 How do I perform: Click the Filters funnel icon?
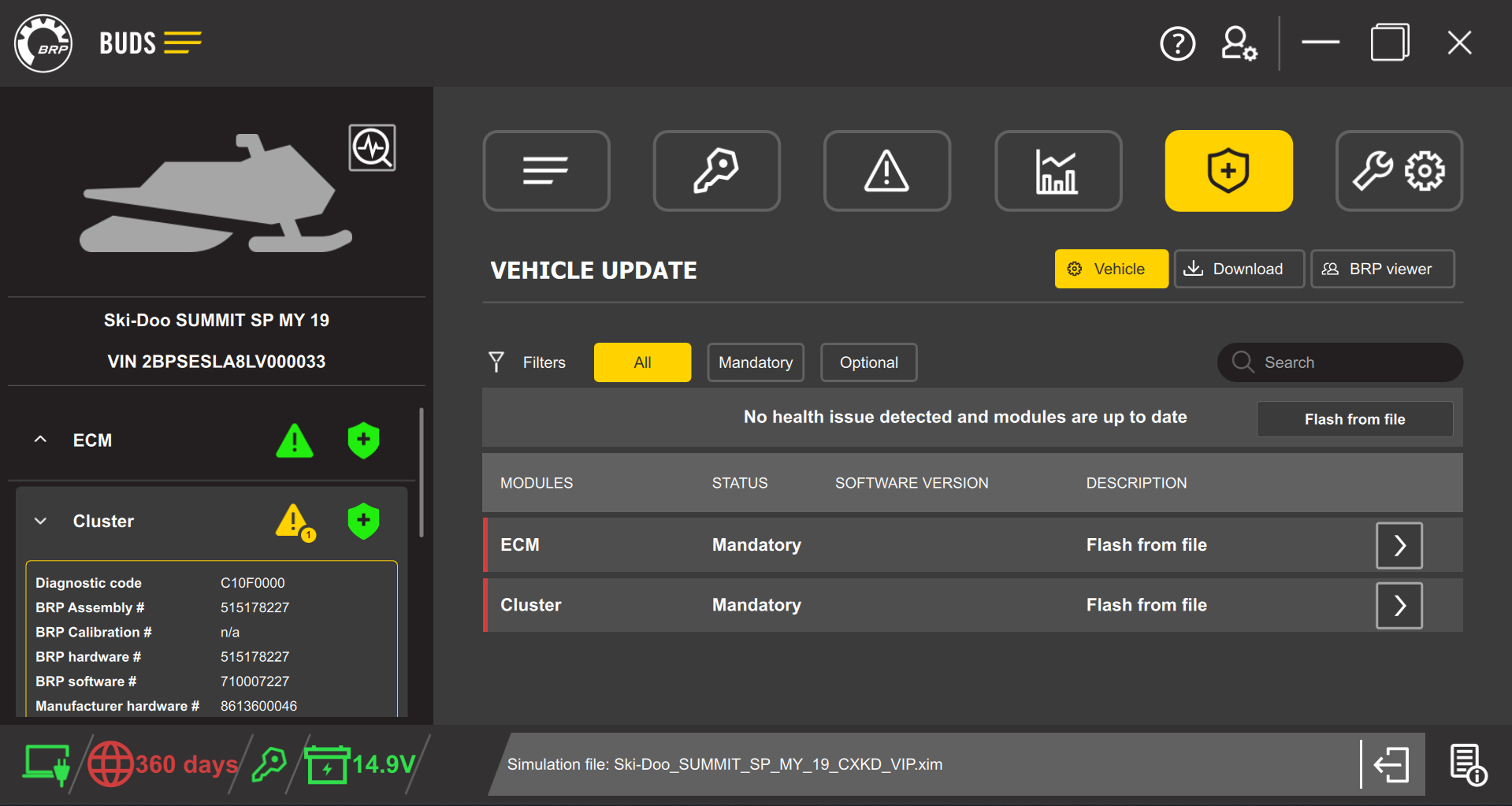496,362
